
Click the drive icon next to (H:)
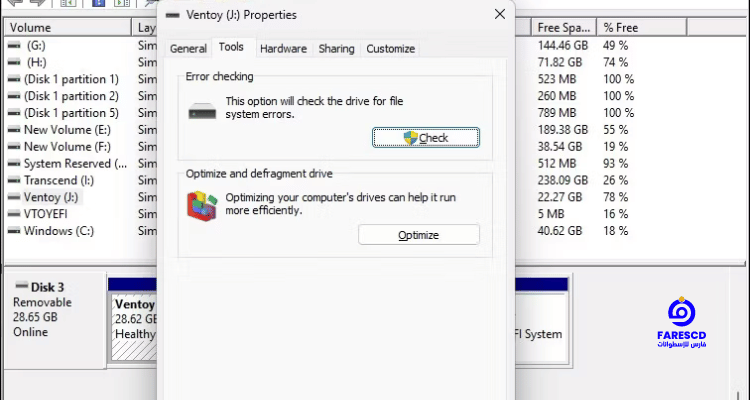14,62
